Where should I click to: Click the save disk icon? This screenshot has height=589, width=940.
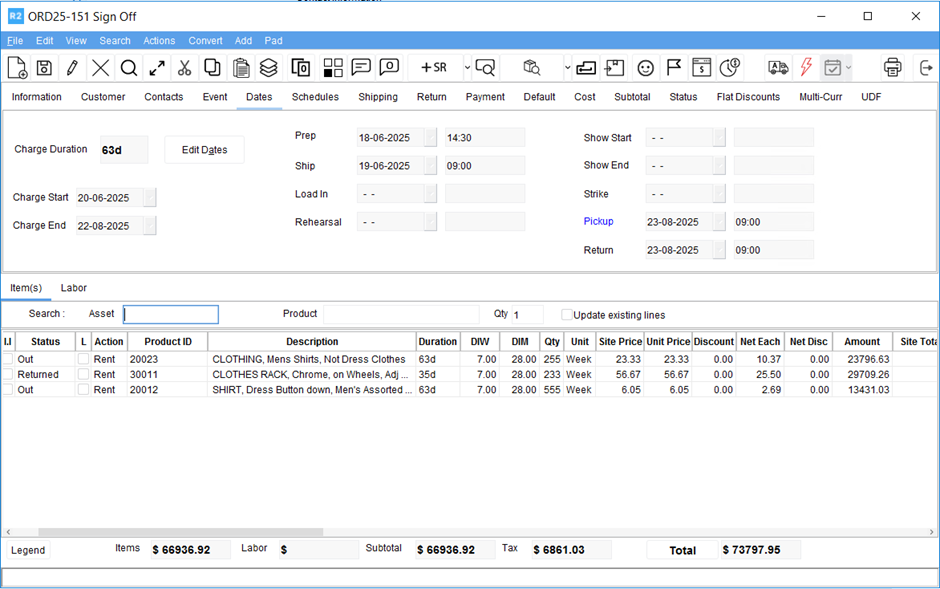click(x=44, y=68)
